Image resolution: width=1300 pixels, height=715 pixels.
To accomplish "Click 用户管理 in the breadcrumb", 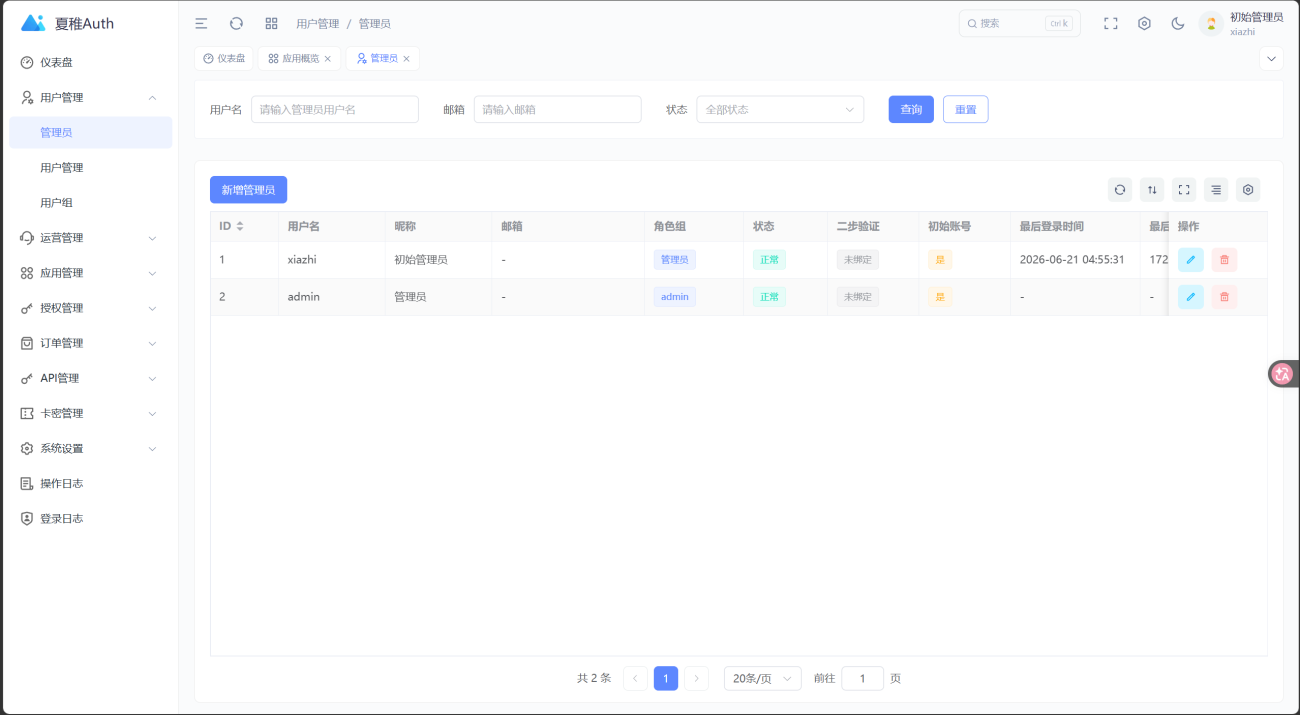I will pos(317,23).
